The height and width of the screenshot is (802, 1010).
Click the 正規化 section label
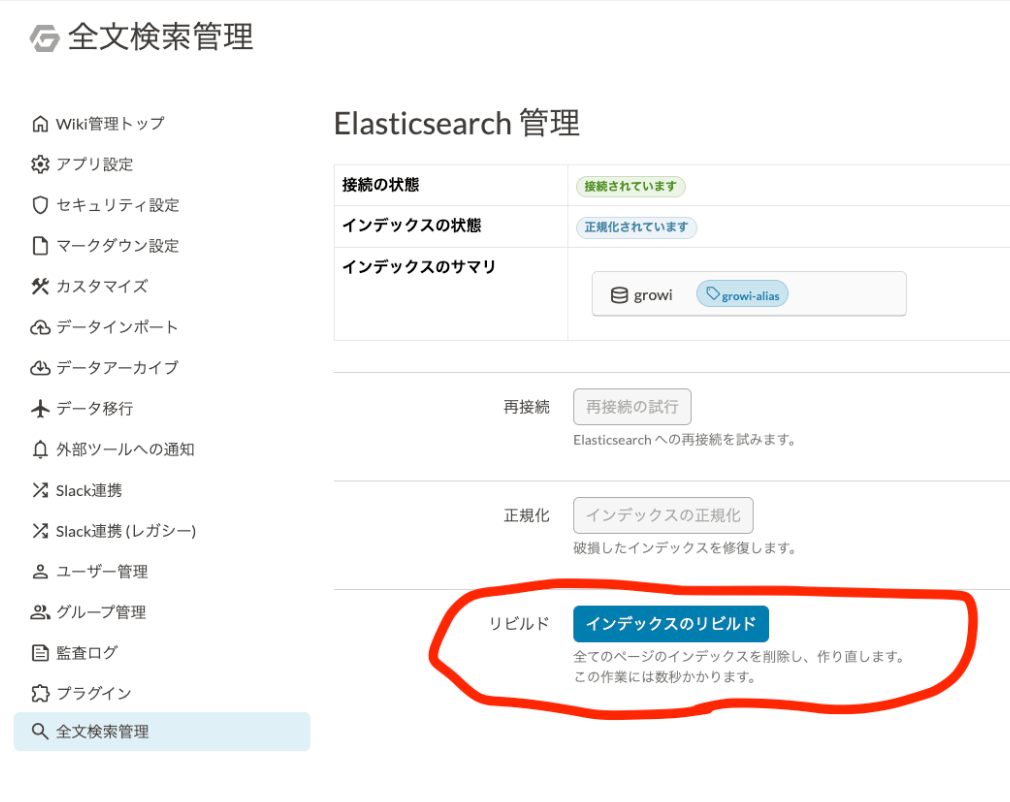point(526,515)
